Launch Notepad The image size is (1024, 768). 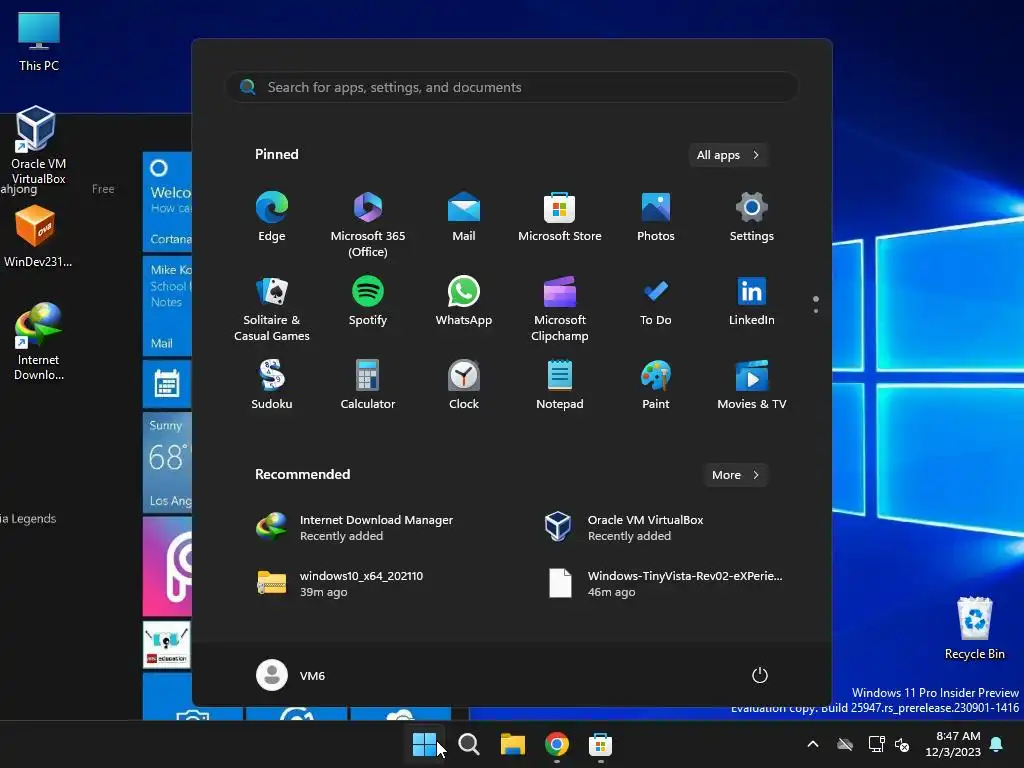(560, 385)
